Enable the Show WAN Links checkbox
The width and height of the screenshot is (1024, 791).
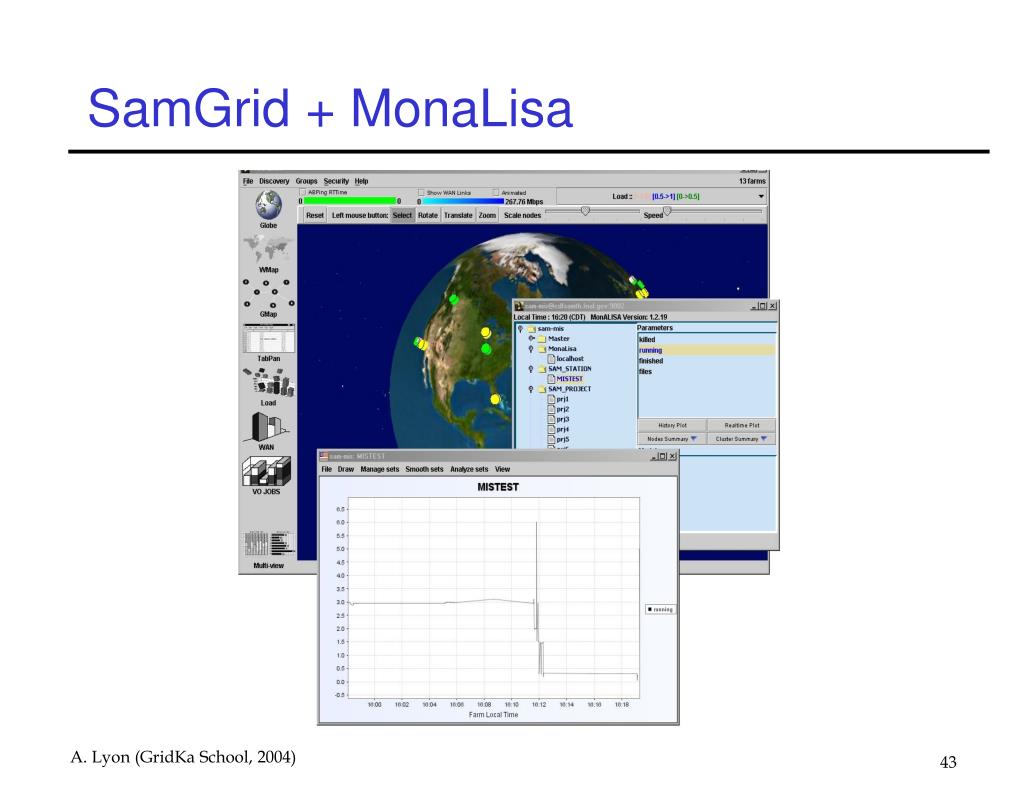pos(421,193)
